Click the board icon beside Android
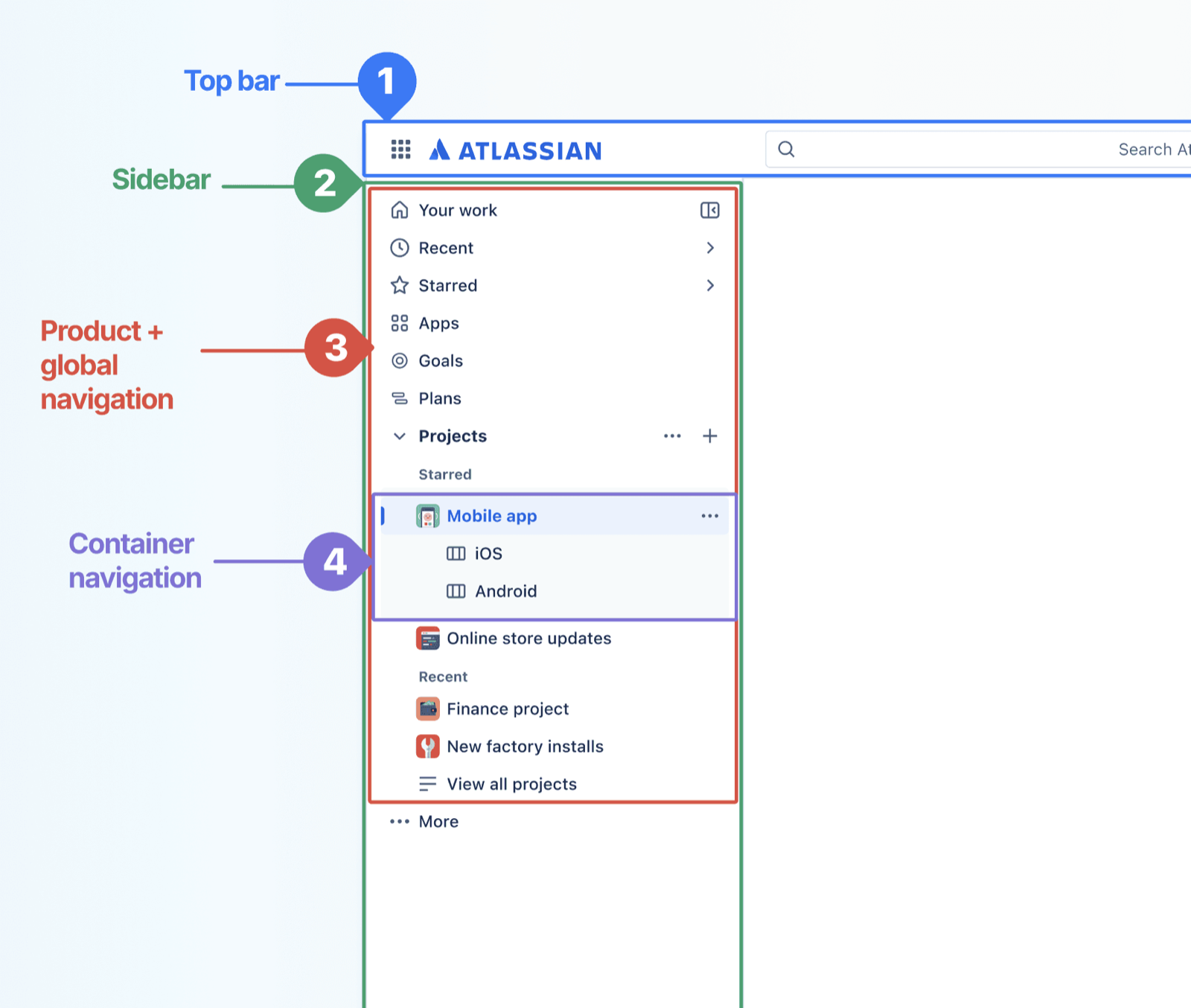The width and height of the screenshot is (1191, 1008). point(456,591)
